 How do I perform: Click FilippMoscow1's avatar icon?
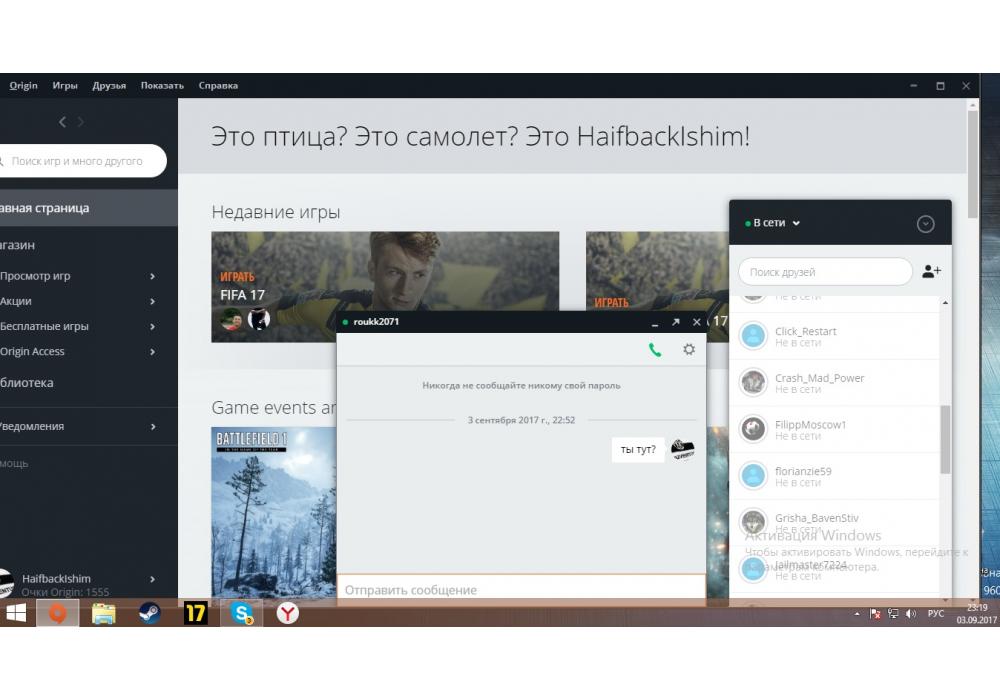[x=753, y=428]
